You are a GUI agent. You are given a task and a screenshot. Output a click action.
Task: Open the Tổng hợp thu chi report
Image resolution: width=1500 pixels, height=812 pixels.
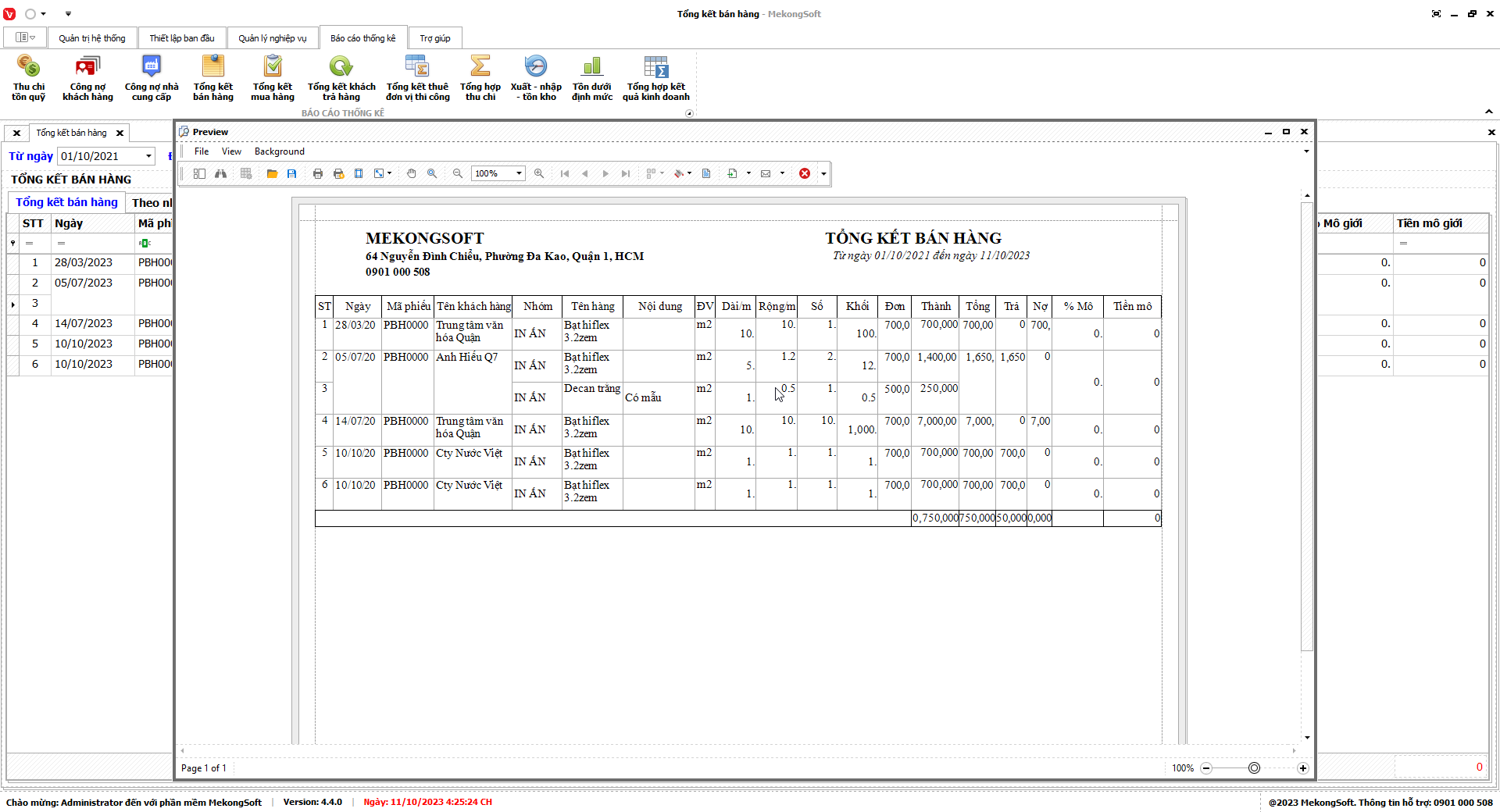[x=480, y=77]
